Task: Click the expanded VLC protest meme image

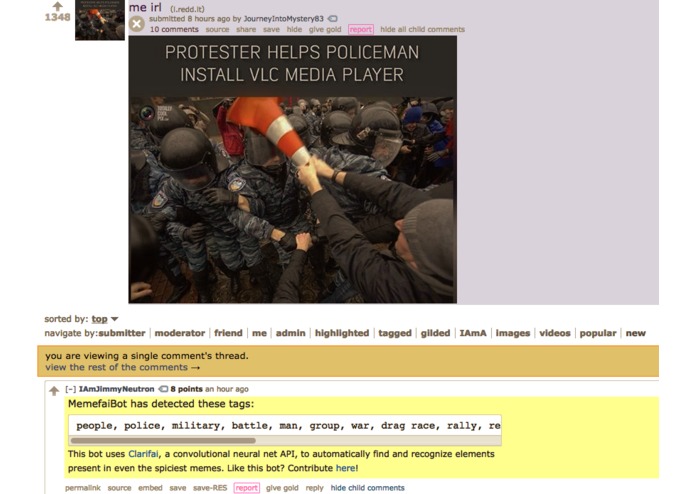Action: (x=293, y=170)
